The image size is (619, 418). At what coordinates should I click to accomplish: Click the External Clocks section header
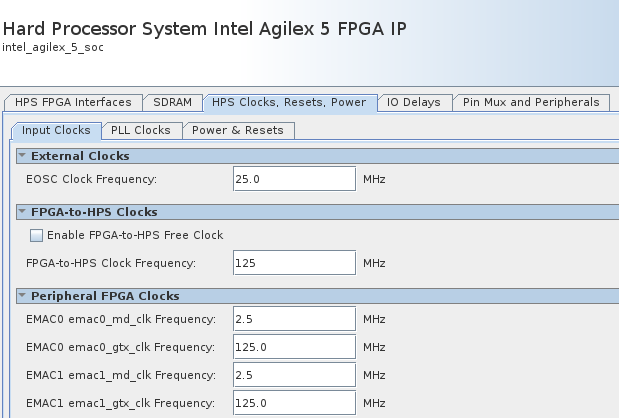80,156
